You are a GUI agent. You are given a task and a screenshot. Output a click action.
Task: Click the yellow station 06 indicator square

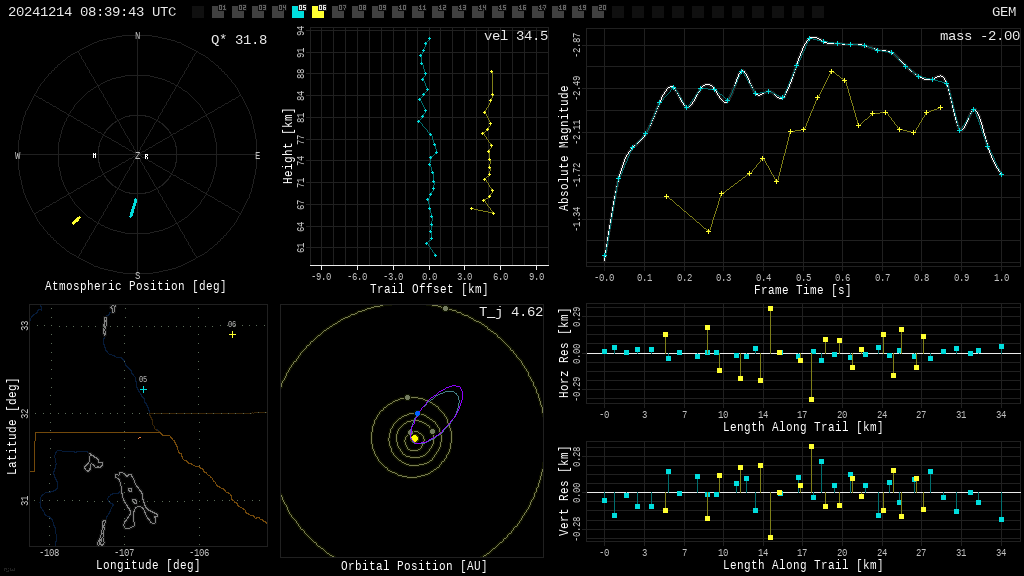318,12
